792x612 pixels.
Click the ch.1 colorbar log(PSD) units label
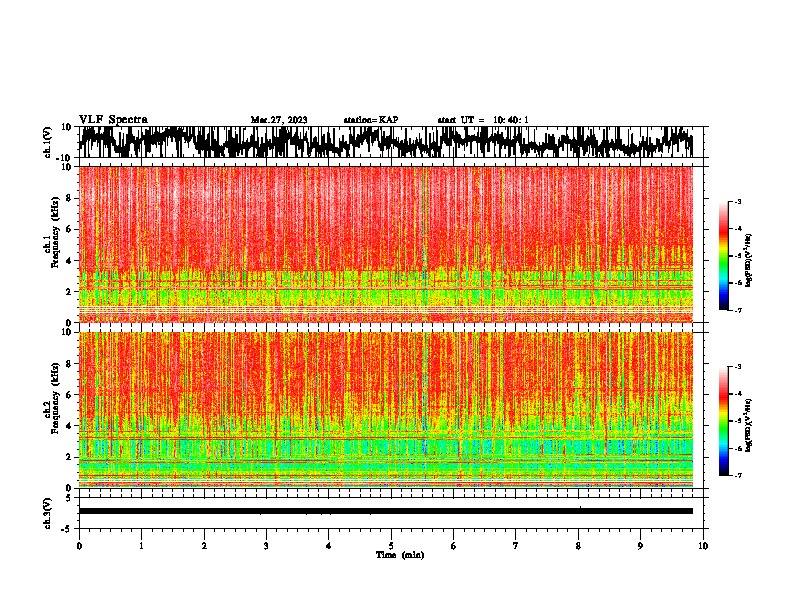click(x=749, y=260)
